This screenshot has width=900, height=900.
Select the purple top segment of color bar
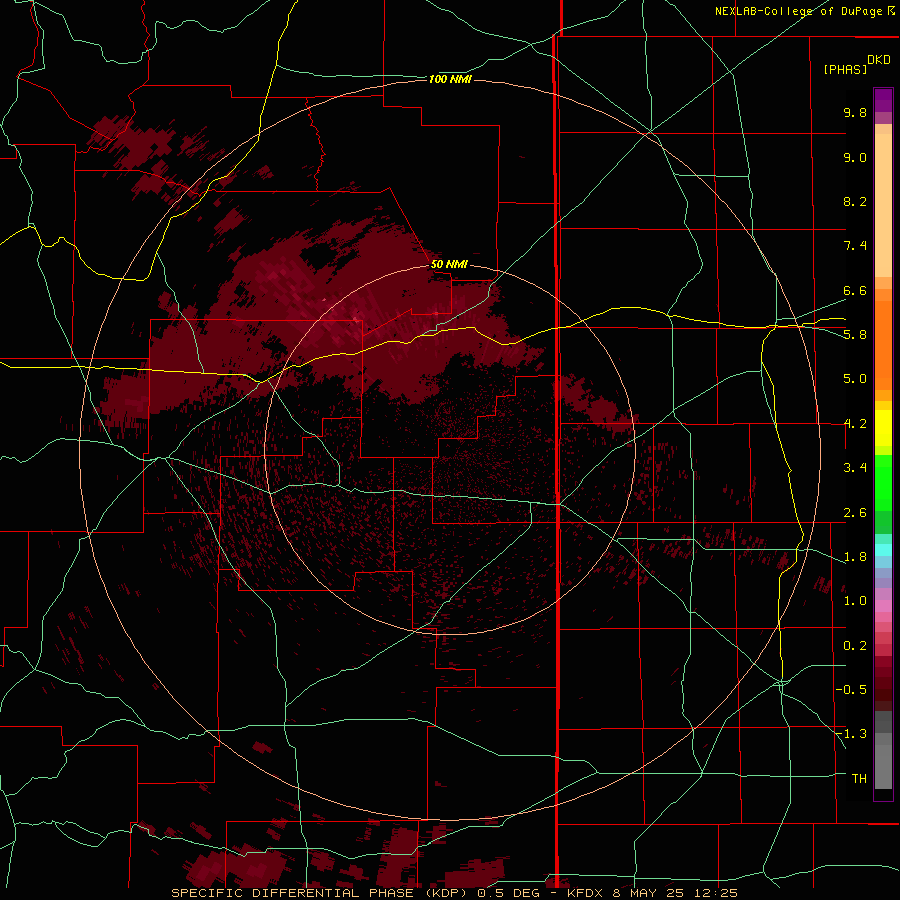883,101
